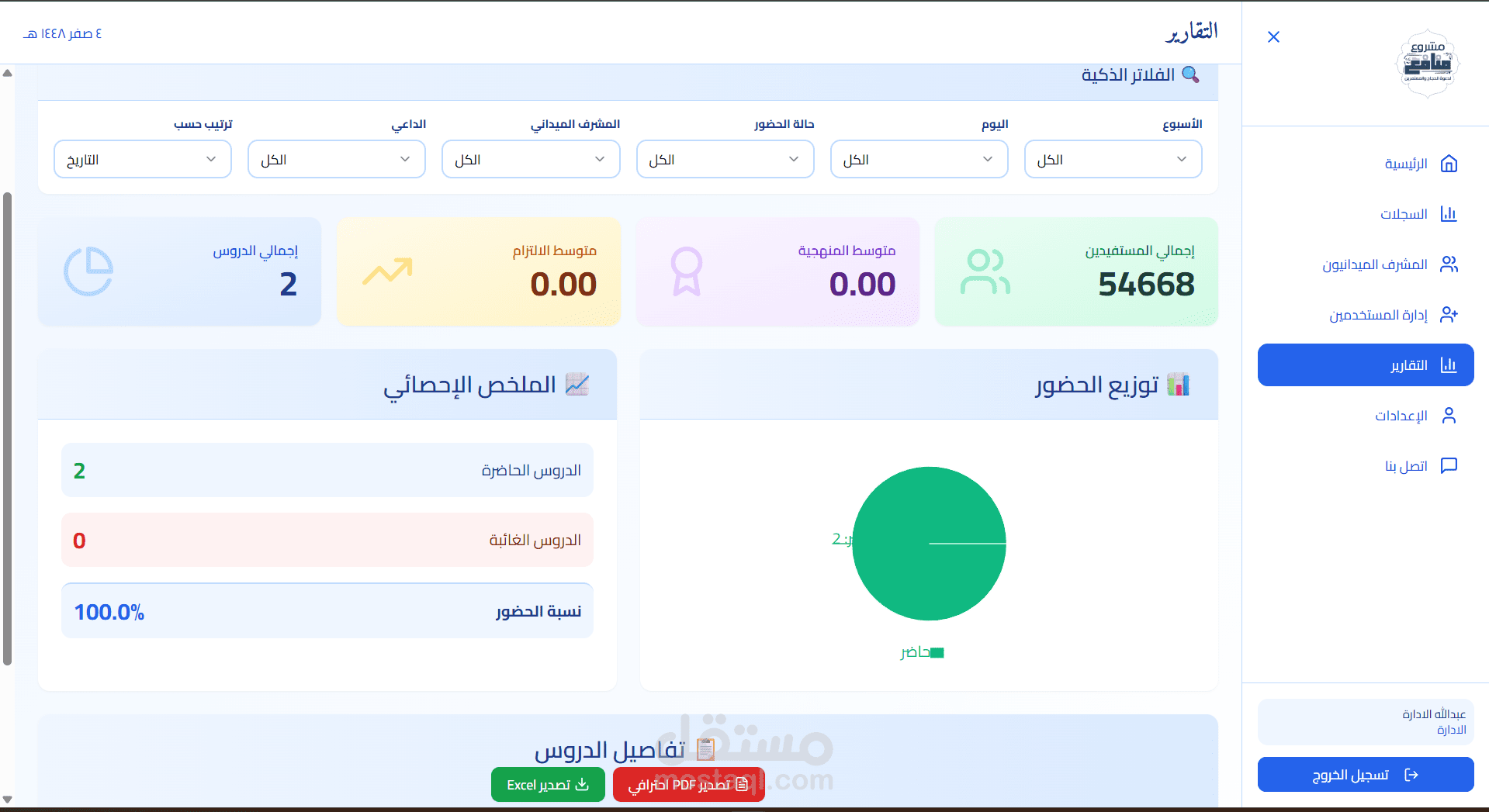Viewport: 1489px width, 812px height.
Task: Click the الدروس الغائبة summary row
Action: pos(327,540)
